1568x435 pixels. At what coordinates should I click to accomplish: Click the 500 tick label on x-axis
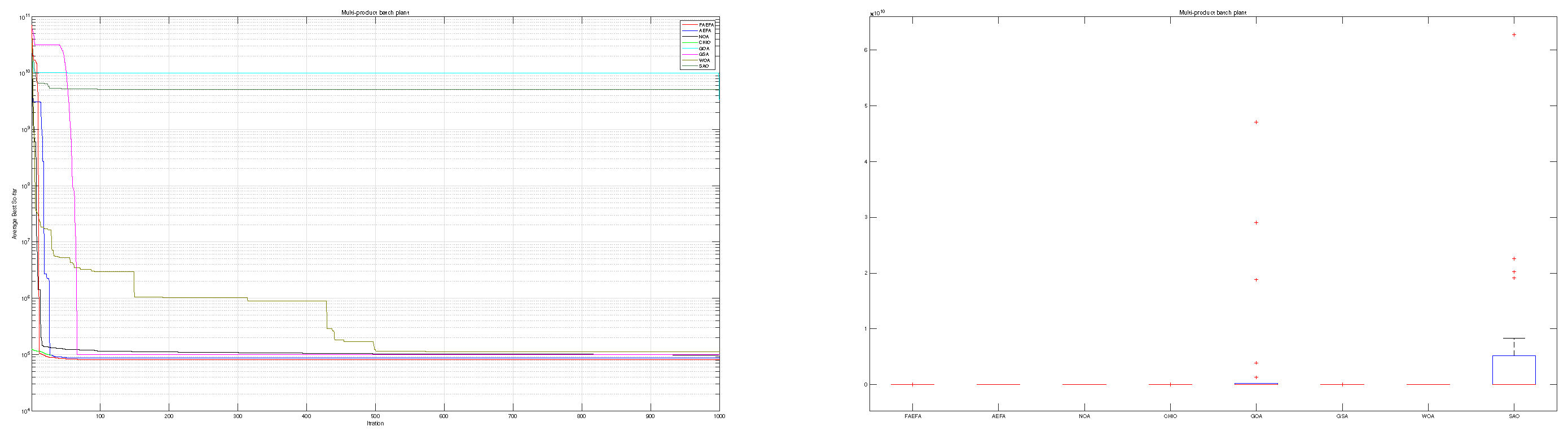point(375,416)
